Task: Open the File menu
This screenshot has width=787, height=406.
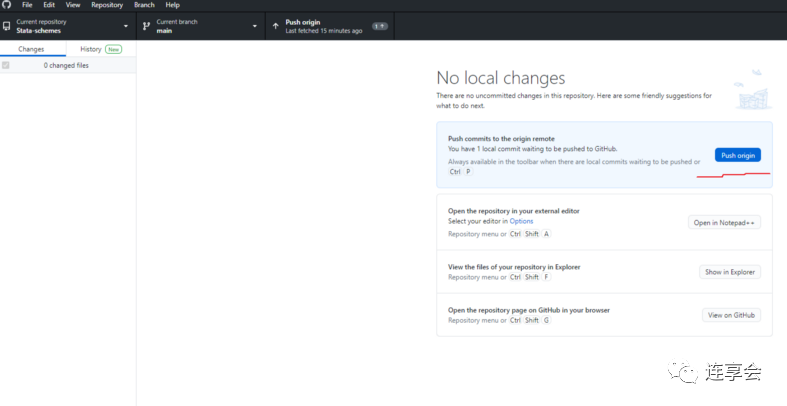Action: [x=27, y=5]
